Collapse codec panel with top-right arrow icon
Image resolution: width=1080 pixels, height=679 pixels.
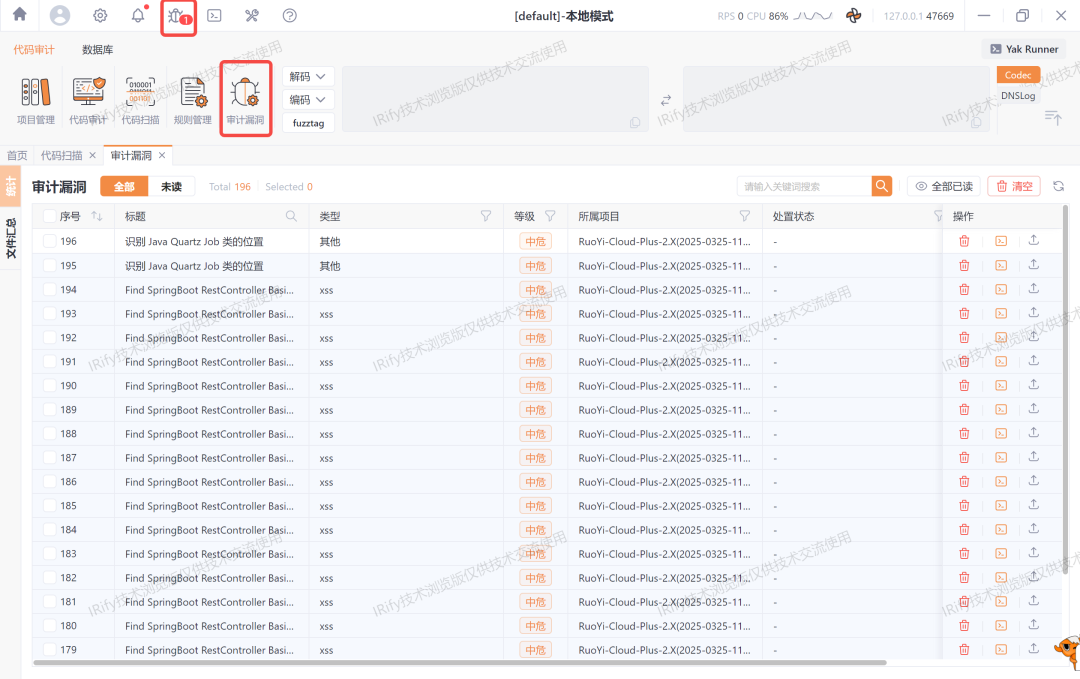(x=1052, y=118)
